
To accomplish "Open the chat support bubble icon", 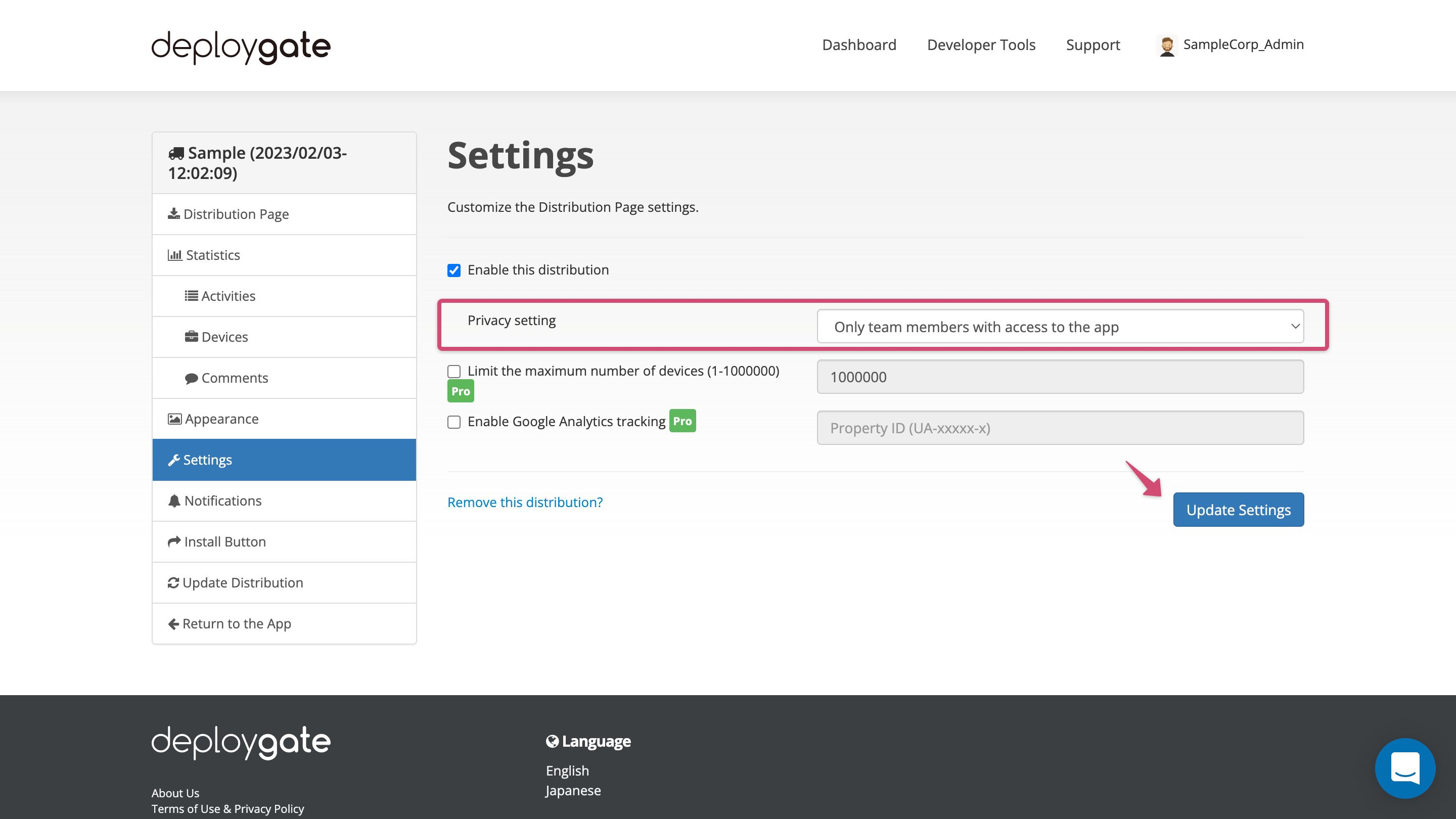I will point(1404,768).
